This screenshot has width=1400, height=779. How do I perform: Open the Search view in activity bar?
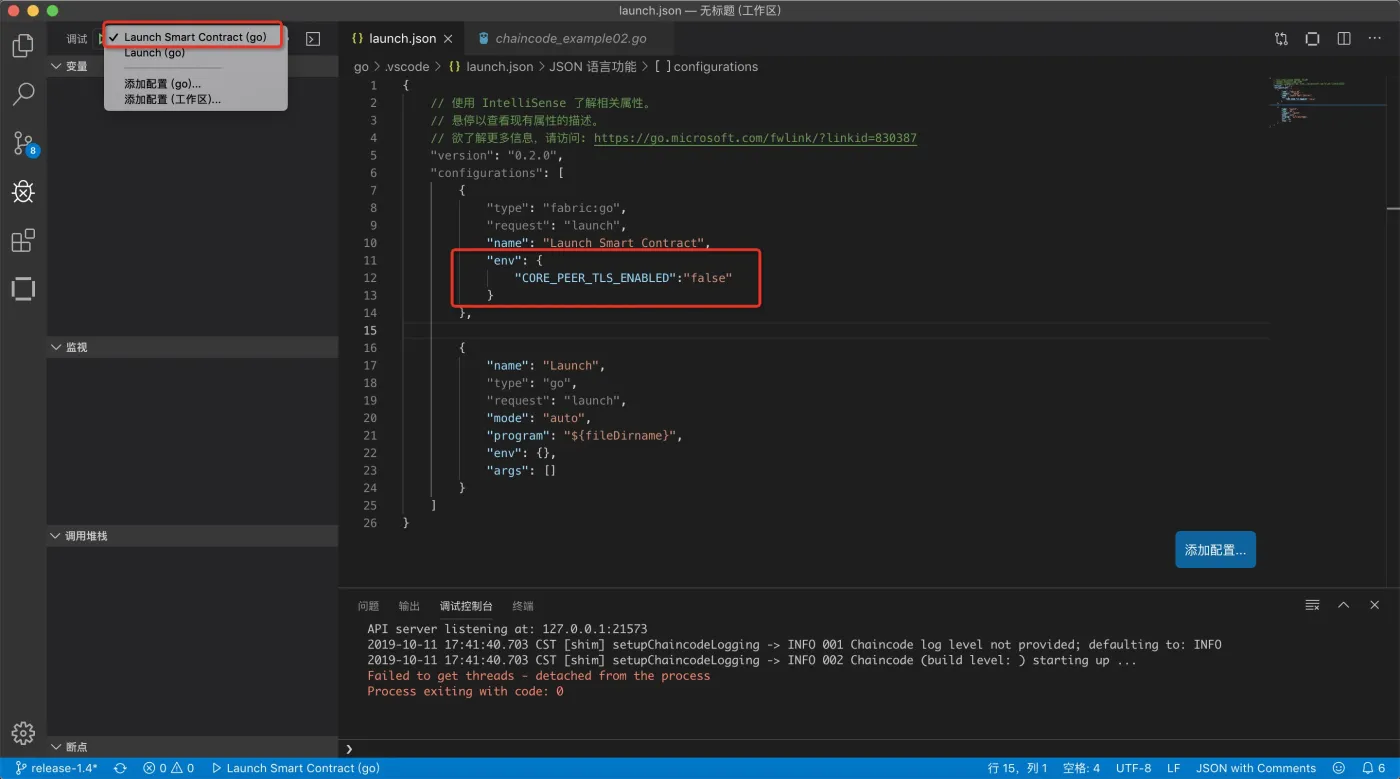[23, 94]
